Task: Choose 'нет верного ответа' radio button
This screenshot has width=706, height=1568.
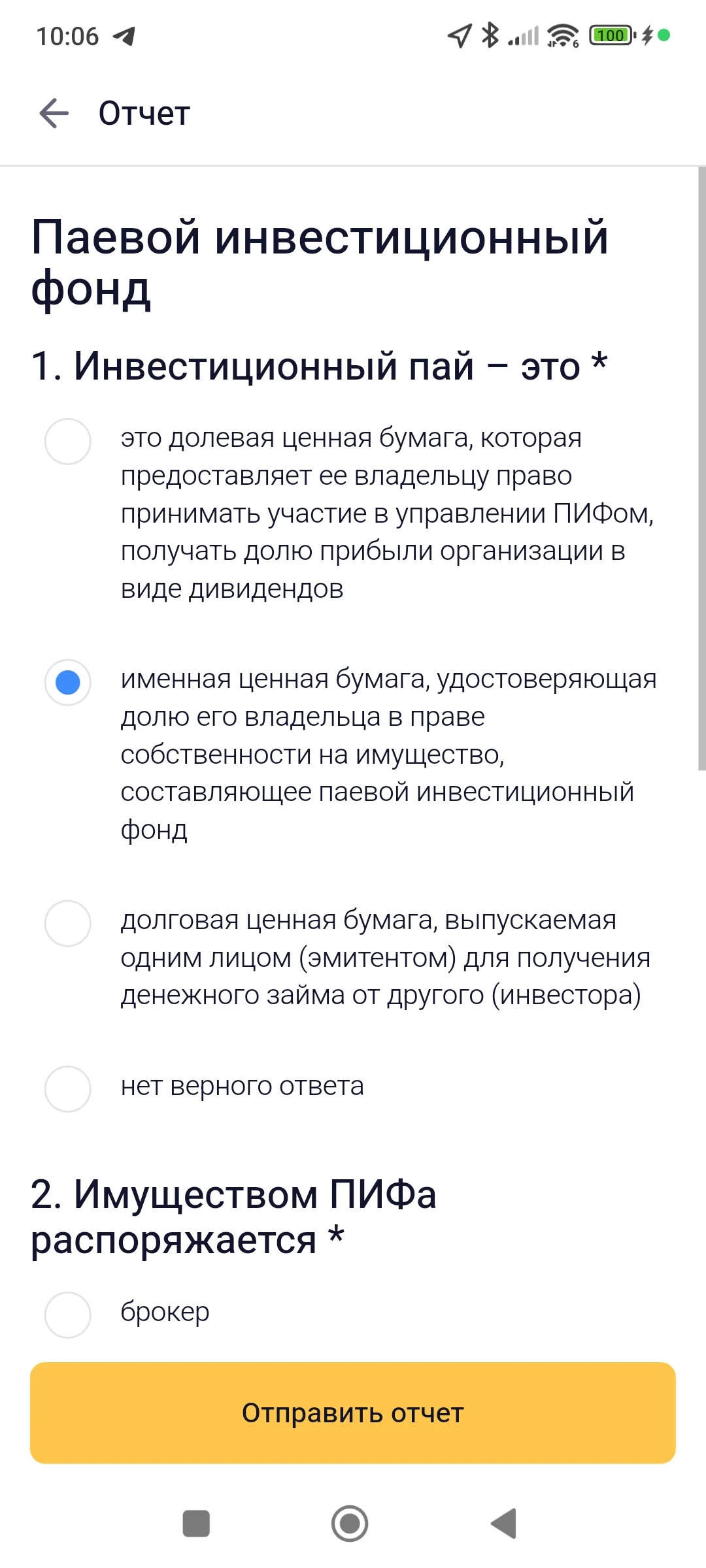Action: [x=67, y=1089]
